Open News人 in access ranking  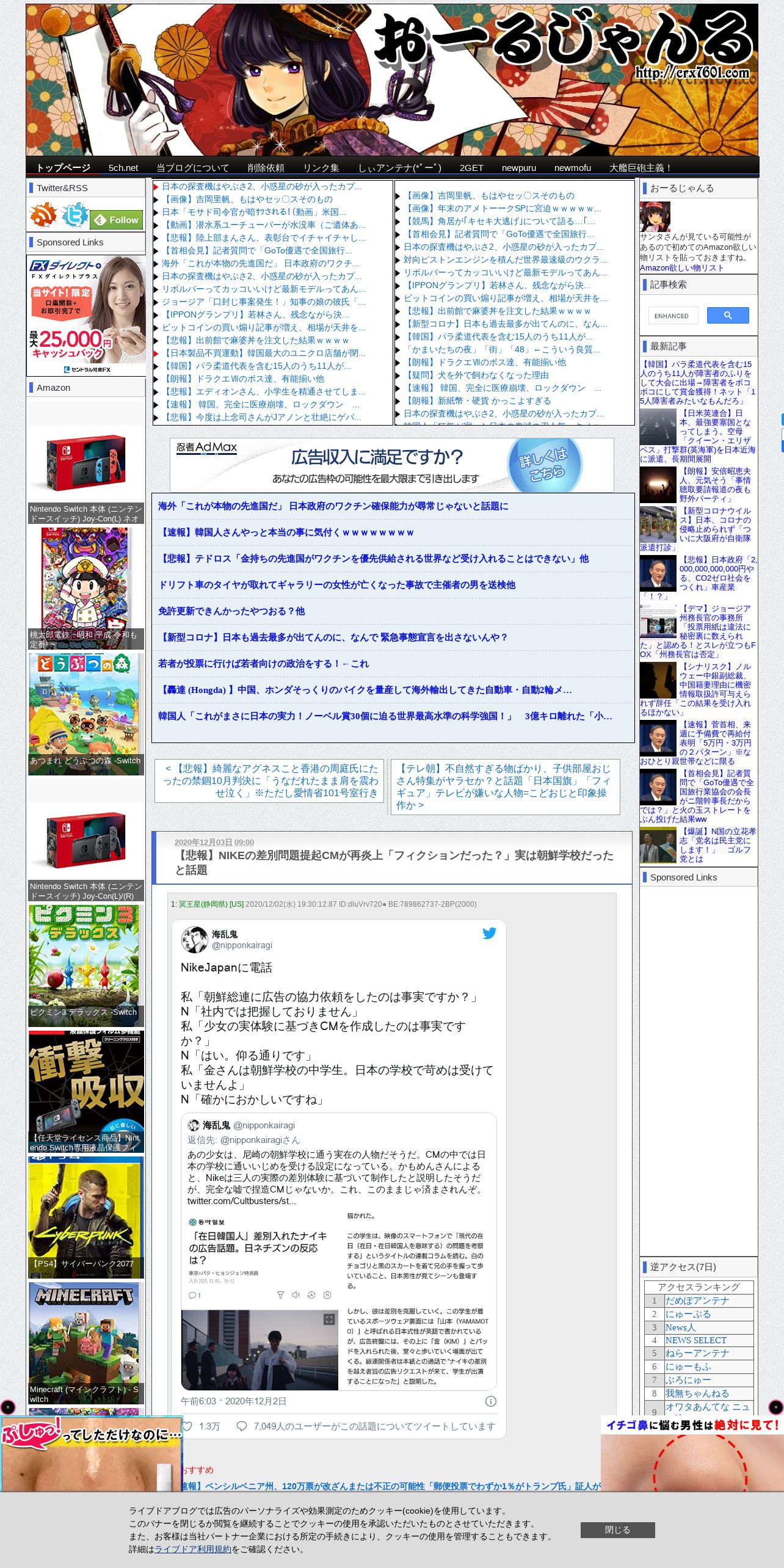click(x=680, y=1327)
